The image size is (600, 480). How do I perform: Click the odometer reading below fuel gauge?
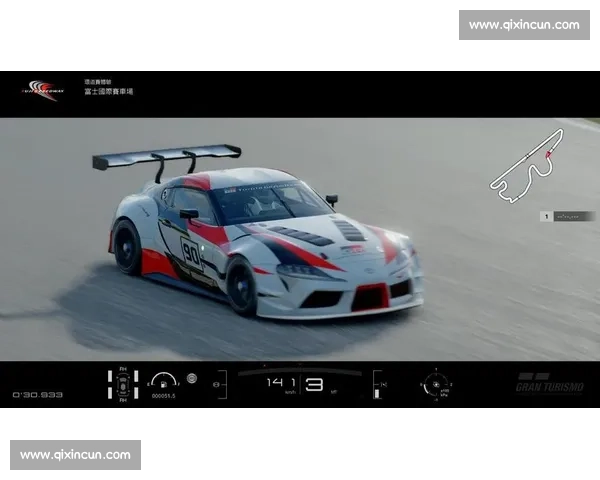[163, 396]
